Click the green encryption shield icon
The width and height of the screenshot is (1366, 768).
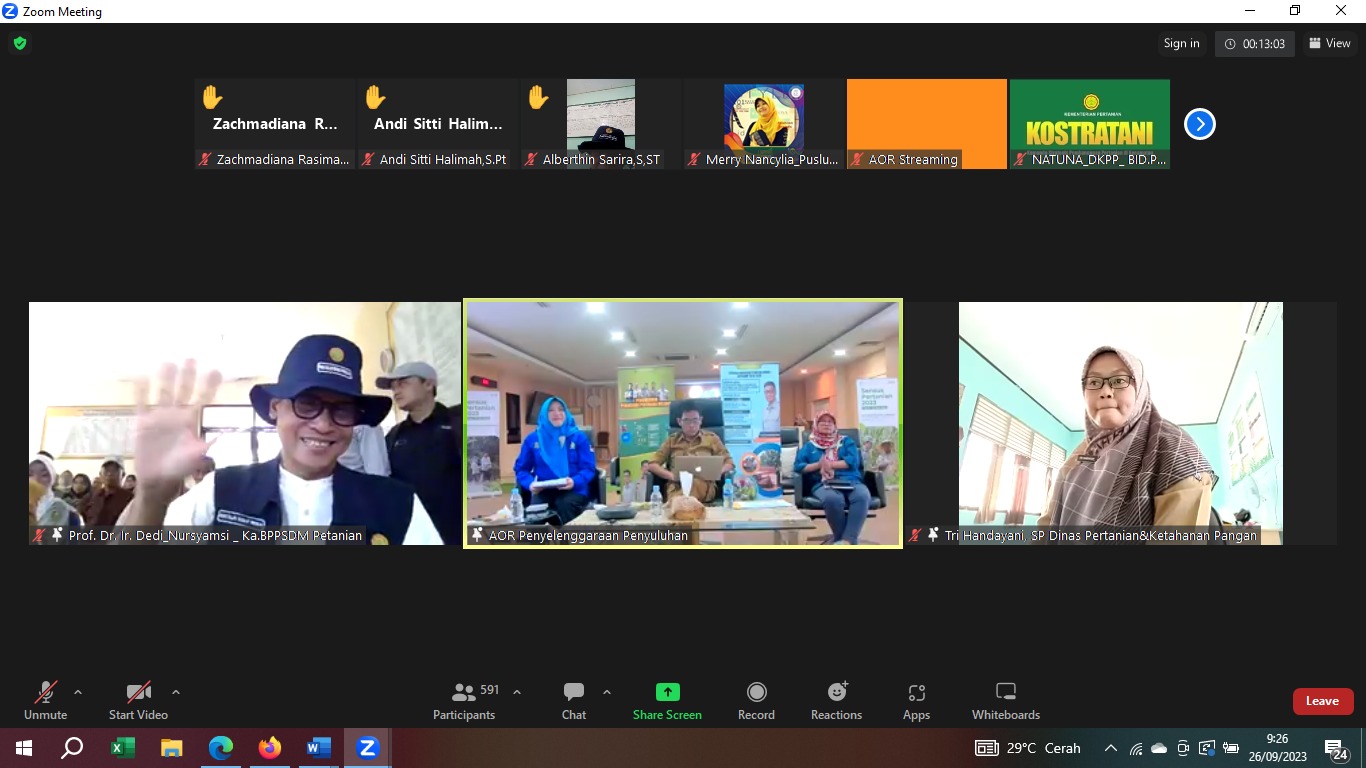pos(19,44)
